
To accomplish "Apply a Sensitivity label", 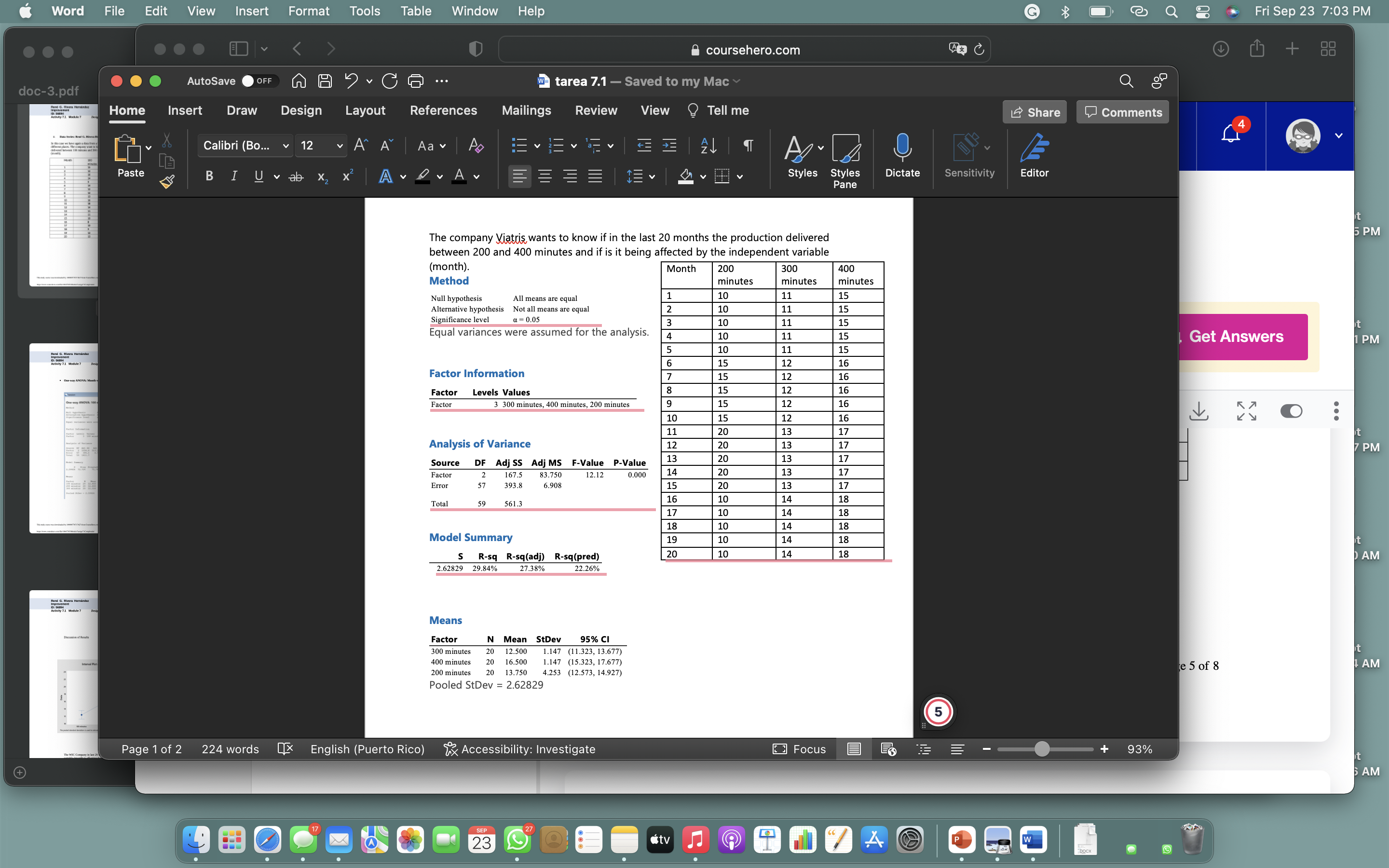I will coord(969,158).
